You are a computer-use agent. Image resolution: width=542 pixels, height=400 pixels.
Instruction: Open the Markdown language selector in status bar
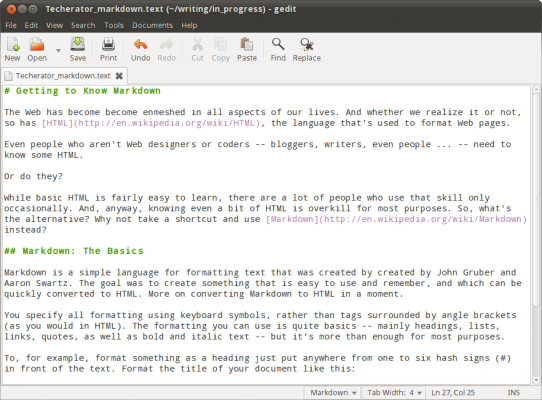tap(333, 393)
